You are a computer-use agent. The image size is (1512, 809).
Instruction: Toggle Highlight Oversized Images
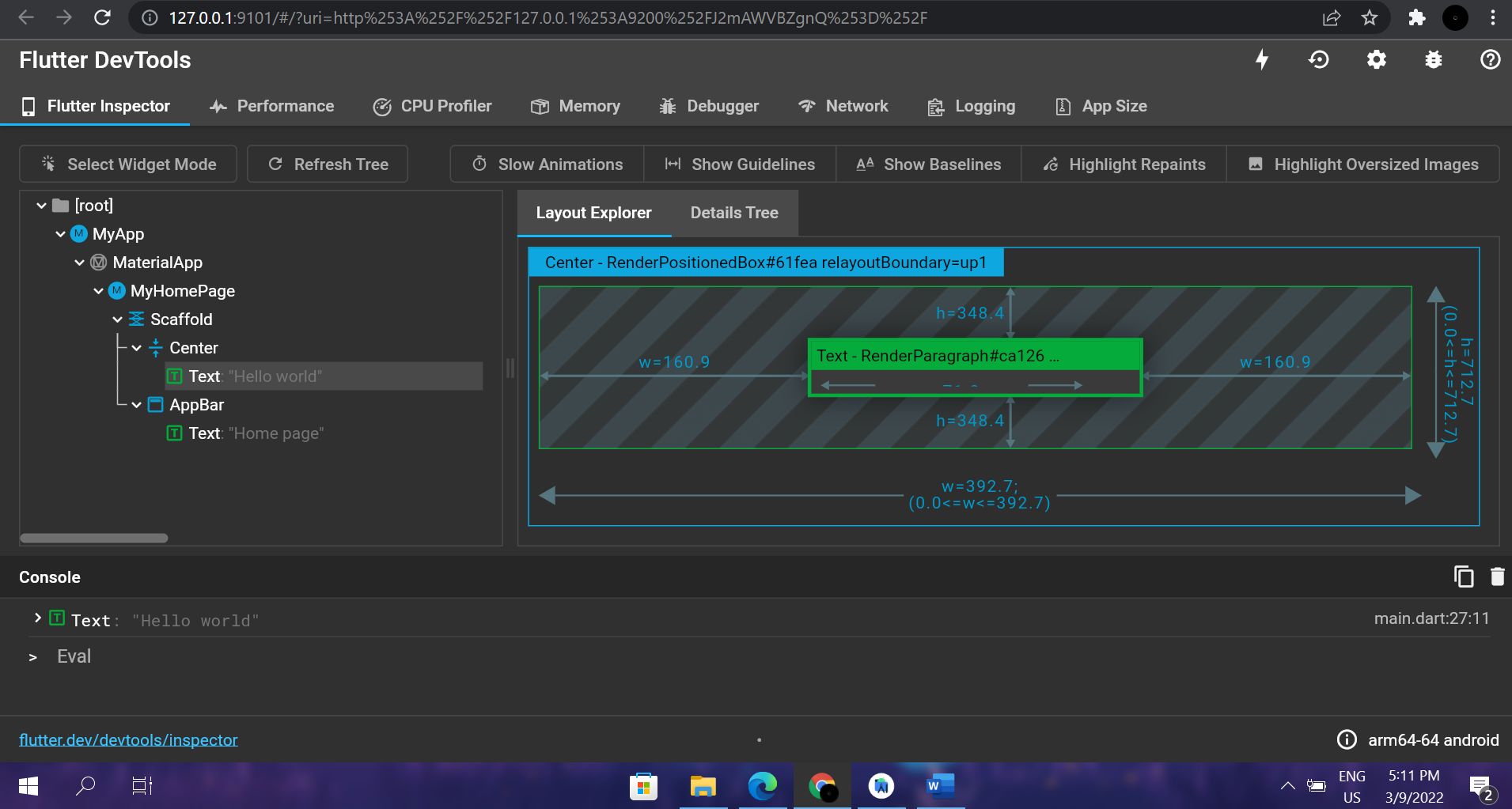[1363, 164]
